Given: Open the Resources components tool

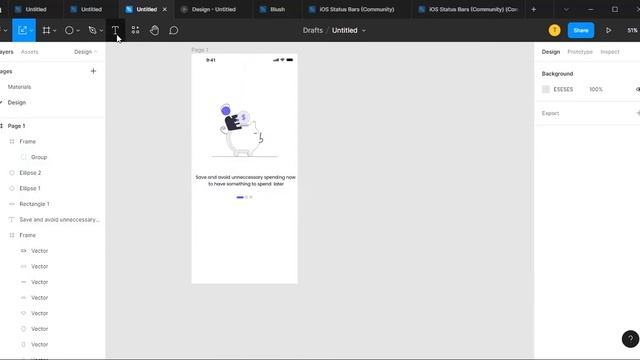Looking at the screenshot, I should pyautogui.click(x=135, y=30).
